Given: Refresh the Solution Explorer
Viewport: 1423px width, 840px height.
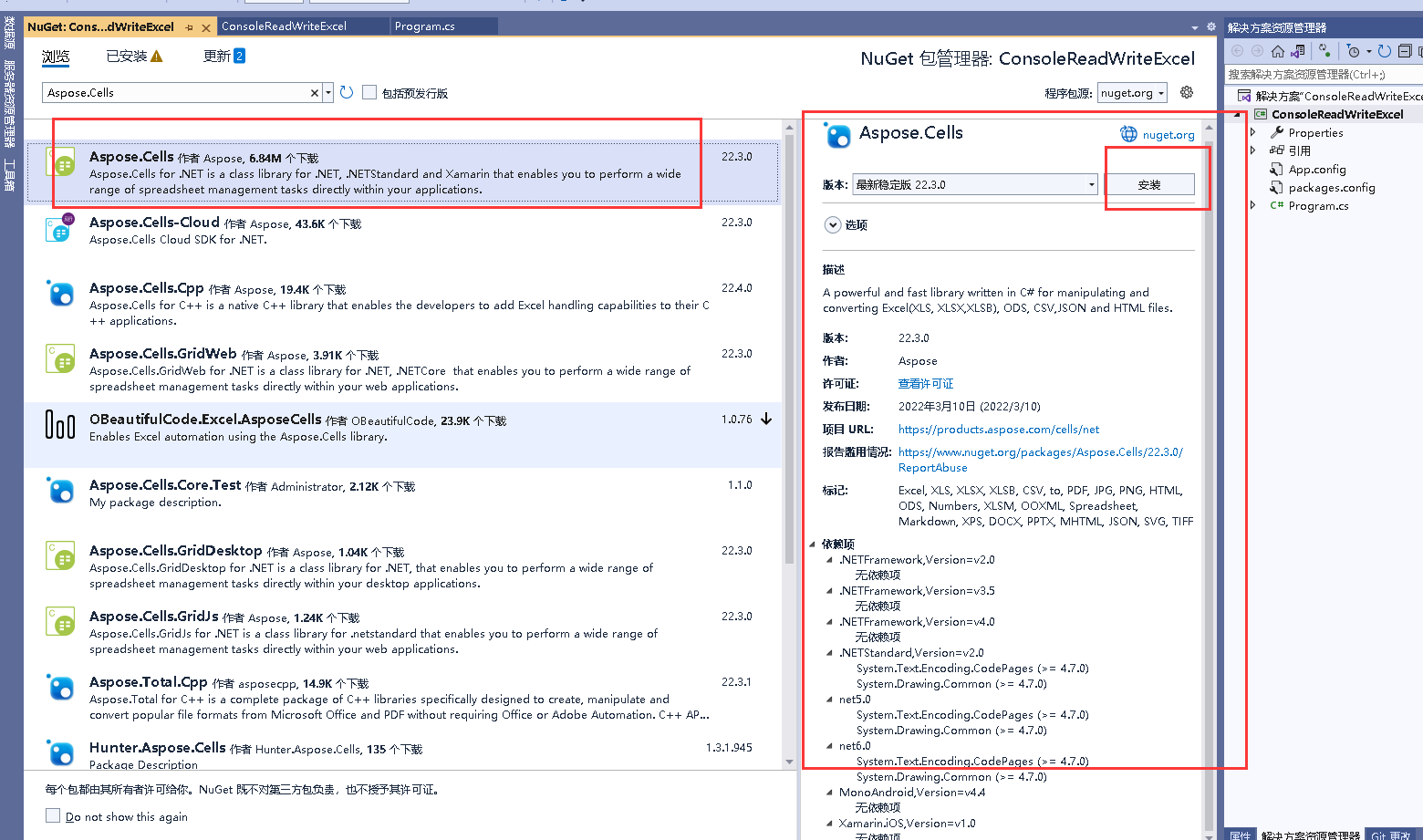Looking at the screenshot, I should pos(1385,51).
